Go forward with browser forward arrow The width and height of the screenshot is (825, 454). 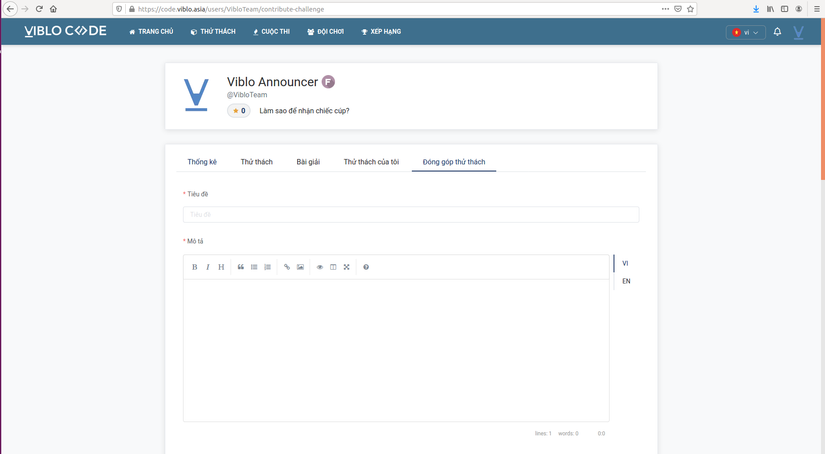coord(25,9)
